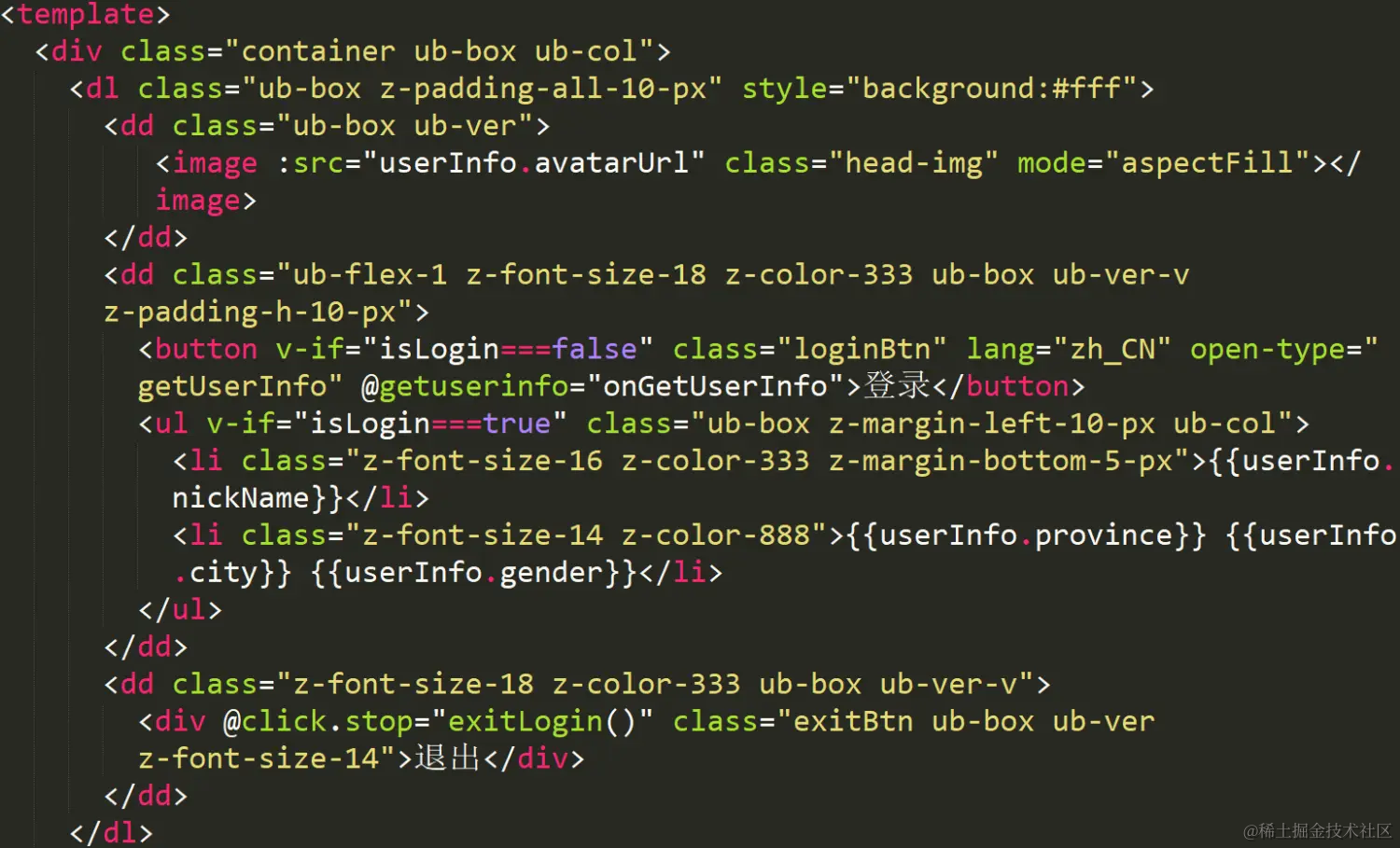
Task: Click the wrapped closing "image" tag name
Action: click(198, 200)
